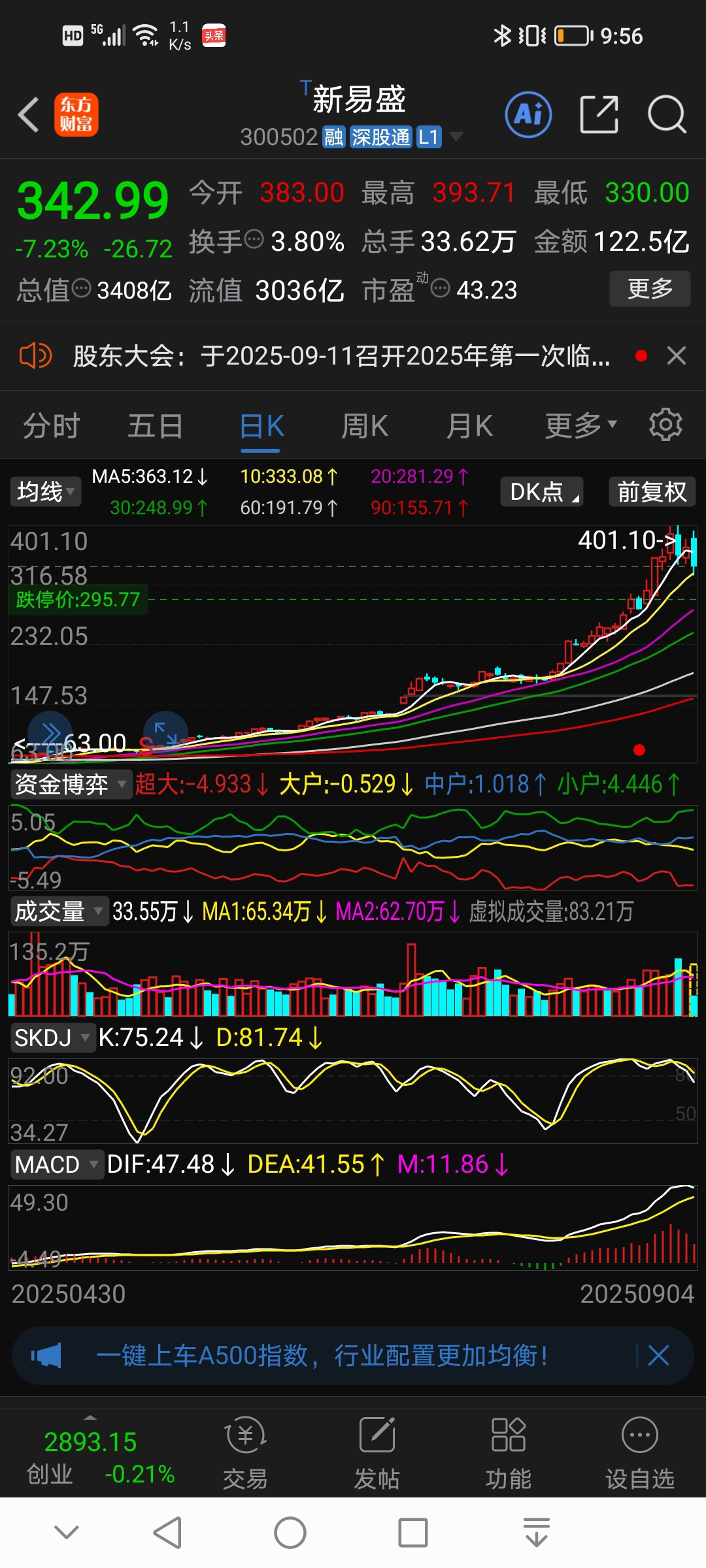Open the 均线 indicator dropdown
706x1568 pixels.
(x=46, y=491)
